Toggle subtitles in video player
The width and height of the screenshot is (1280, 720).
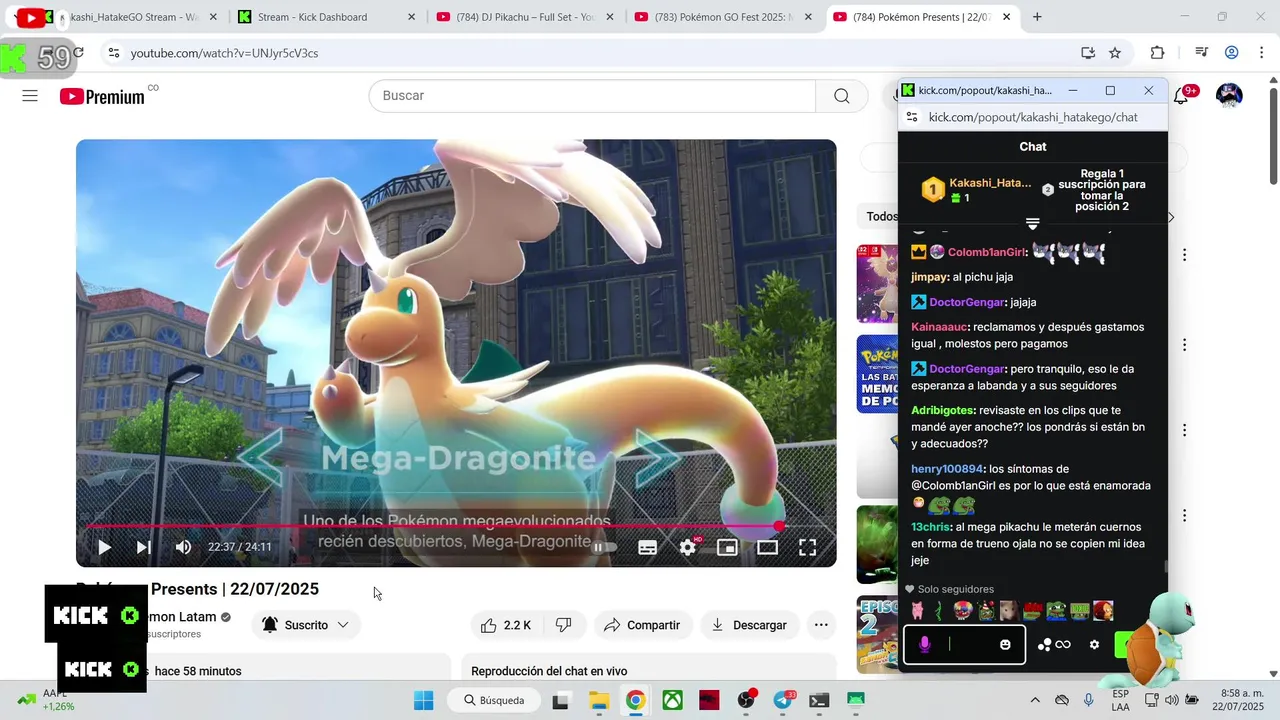[x=647, y=547]
